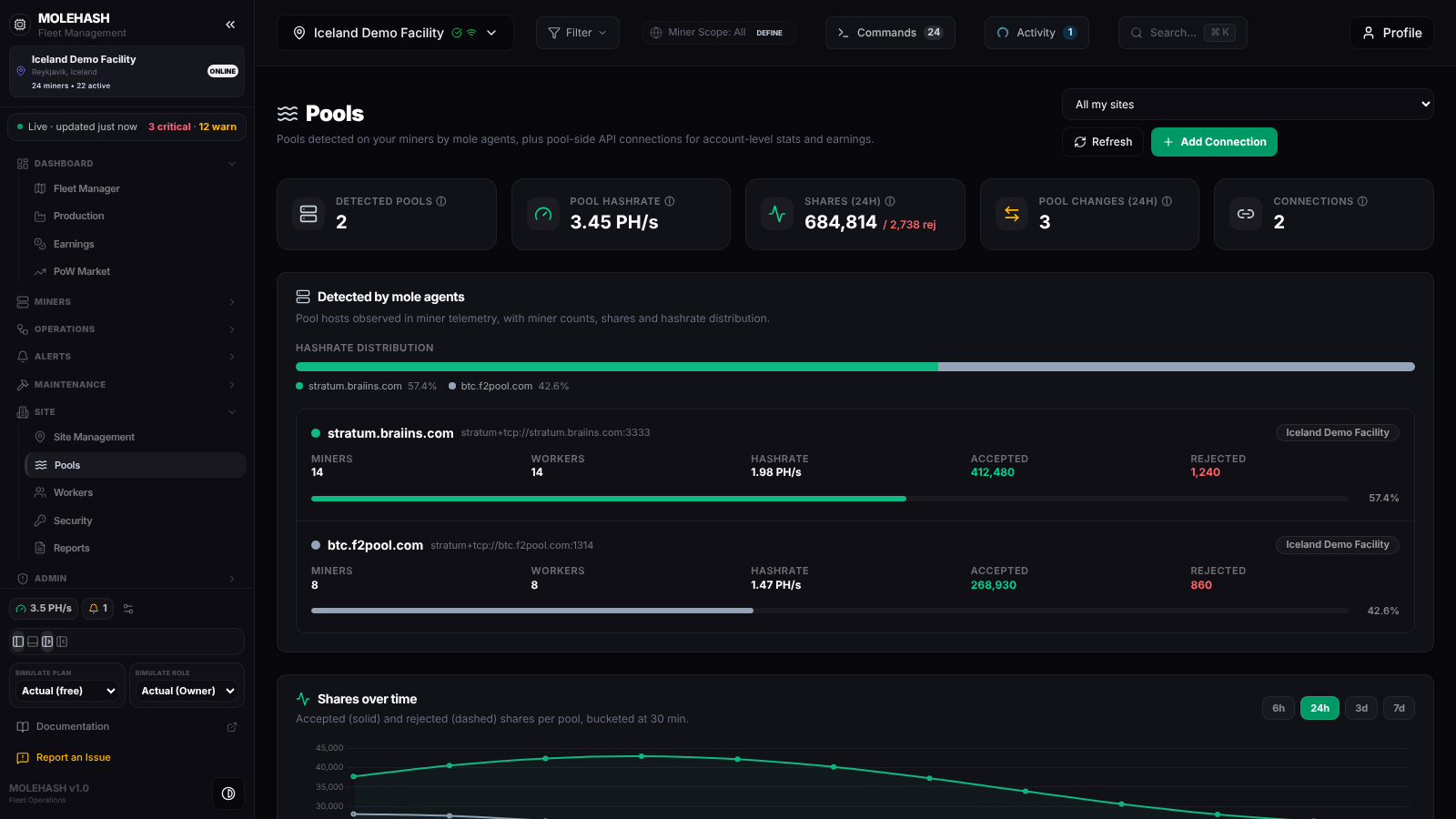Open the sliders settings icon beside alerts
This screenshot has height=819, width=1456.
[128, 609]
